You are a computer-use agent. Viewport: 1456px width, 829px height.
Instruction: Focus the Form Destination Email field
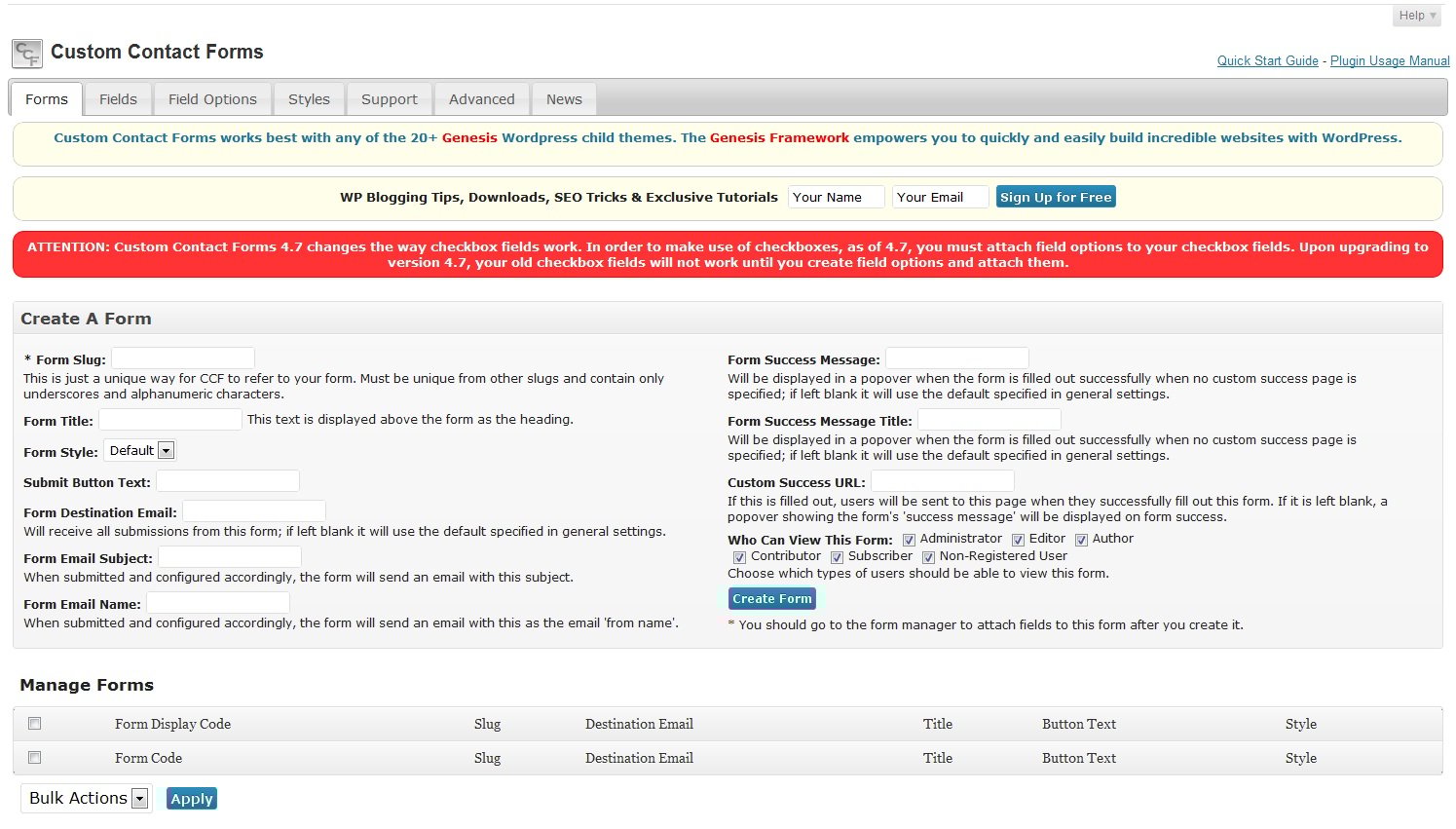254,510
